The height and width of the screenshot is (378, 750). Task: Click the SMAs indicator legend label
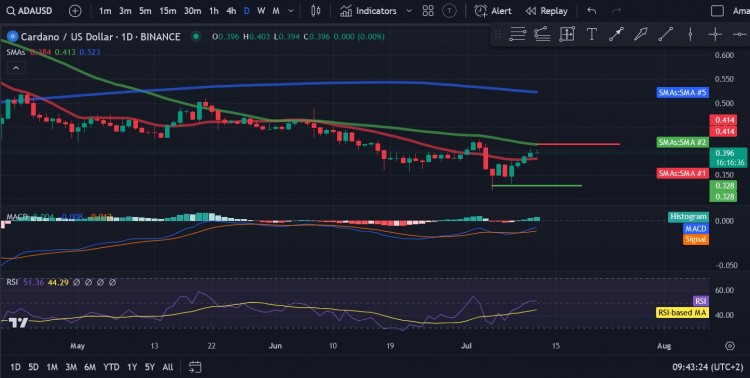tap(16, 52)
